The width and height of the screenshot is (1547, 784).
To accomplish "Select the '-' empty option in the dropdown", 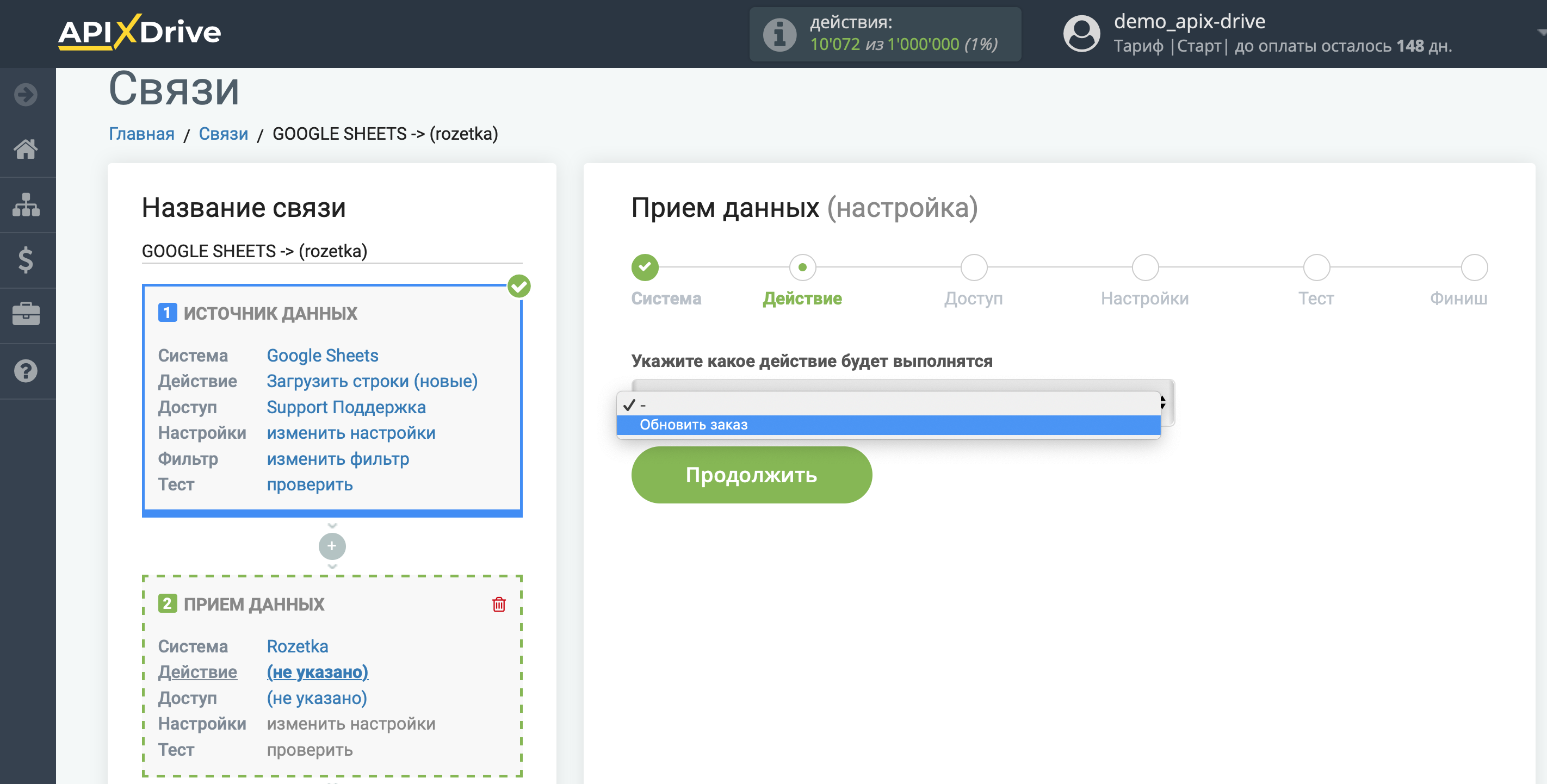I will [x=888, y=405].
